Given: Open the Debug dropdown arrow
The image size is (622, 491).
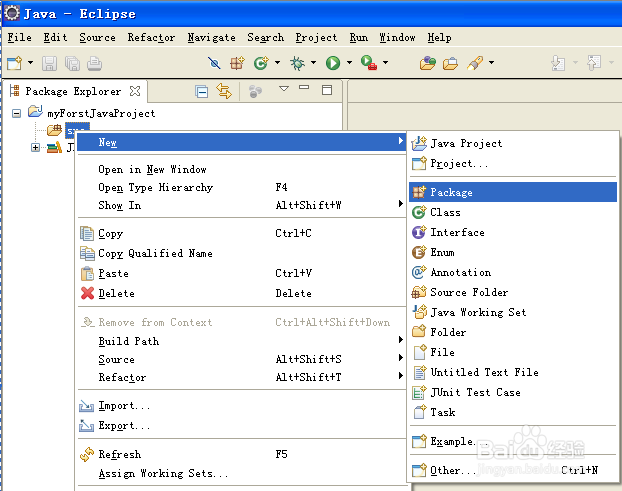Looking at the screenshot, I should click(x=313, y=62).
